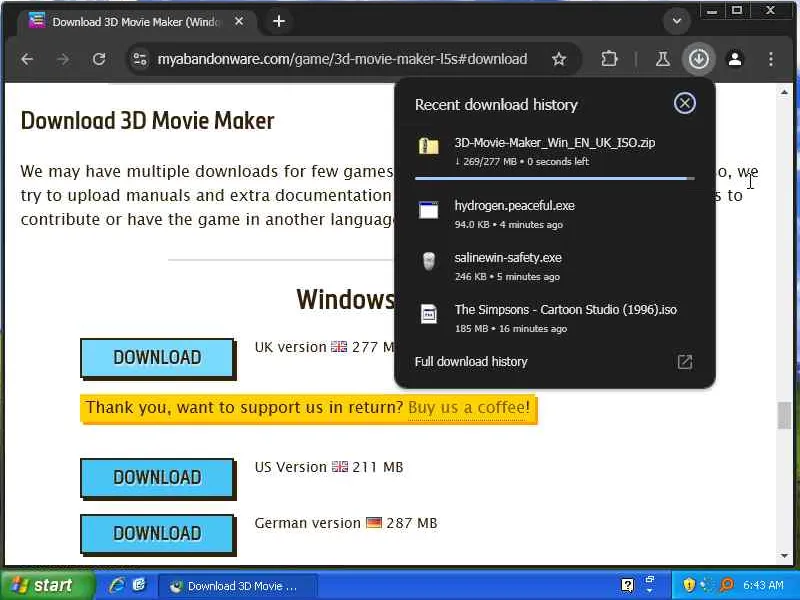The image size is (800, 600).
Task: Go back to the previous page
Action: [28, 59]
